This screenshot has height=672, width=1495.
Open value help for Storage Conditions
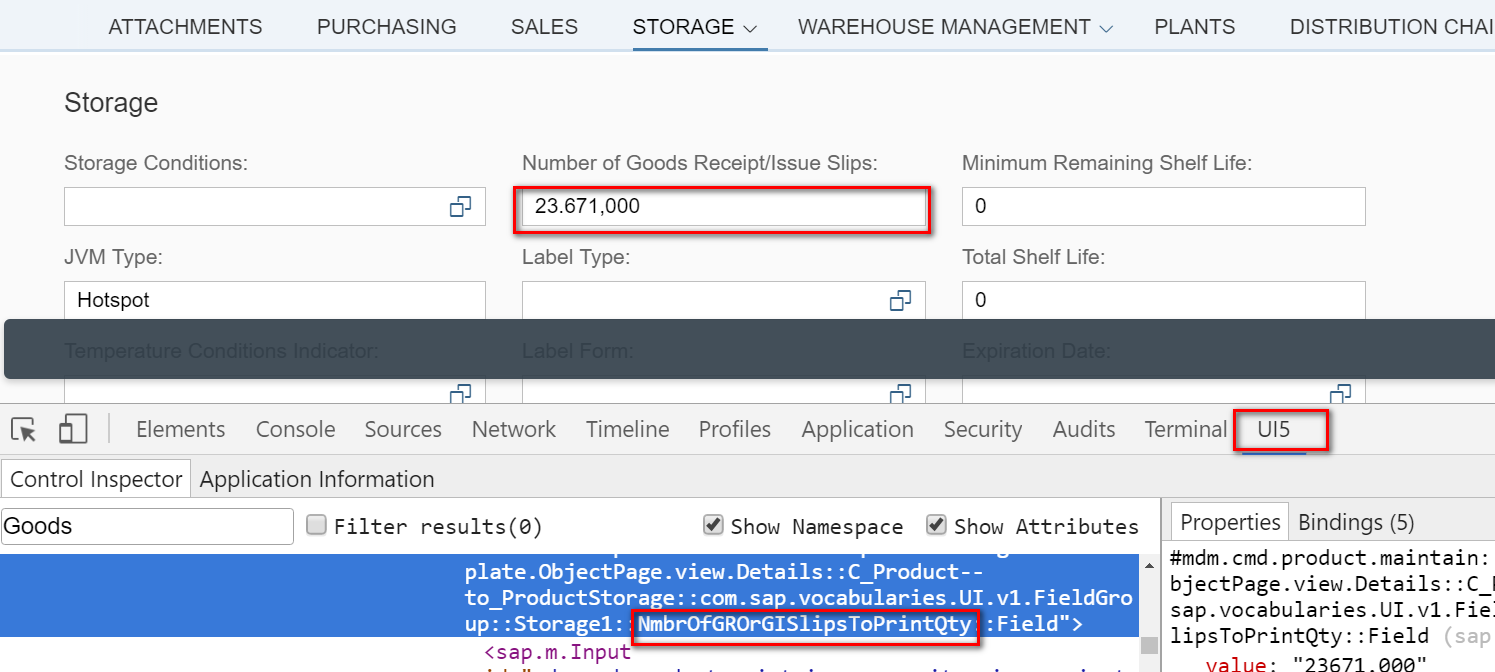[x=460, y=207]
